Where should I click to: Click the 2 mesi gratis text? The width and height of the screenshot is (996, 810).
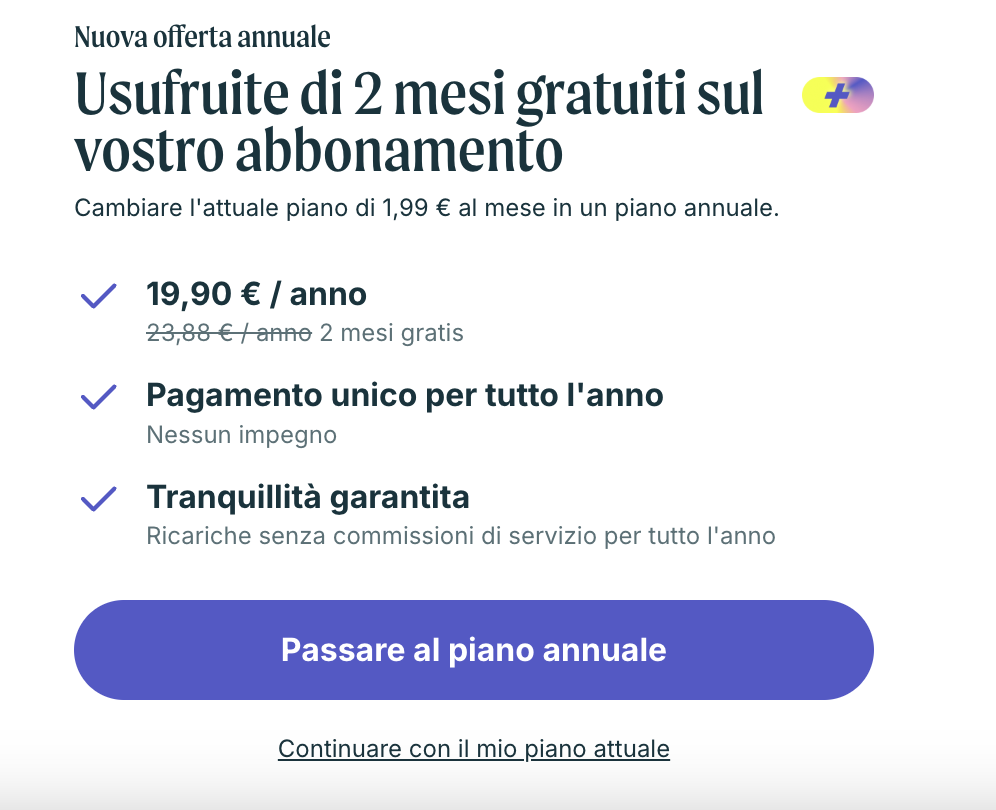point(392,333)
